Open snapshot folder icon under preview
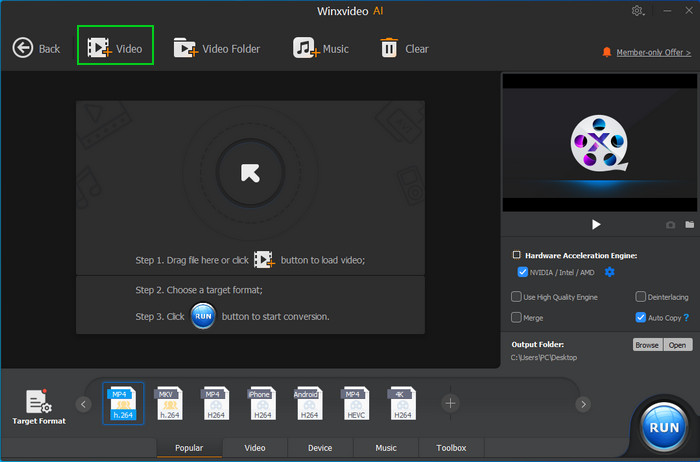Screen dimensions: 700x462 click(x=690, y=225)
